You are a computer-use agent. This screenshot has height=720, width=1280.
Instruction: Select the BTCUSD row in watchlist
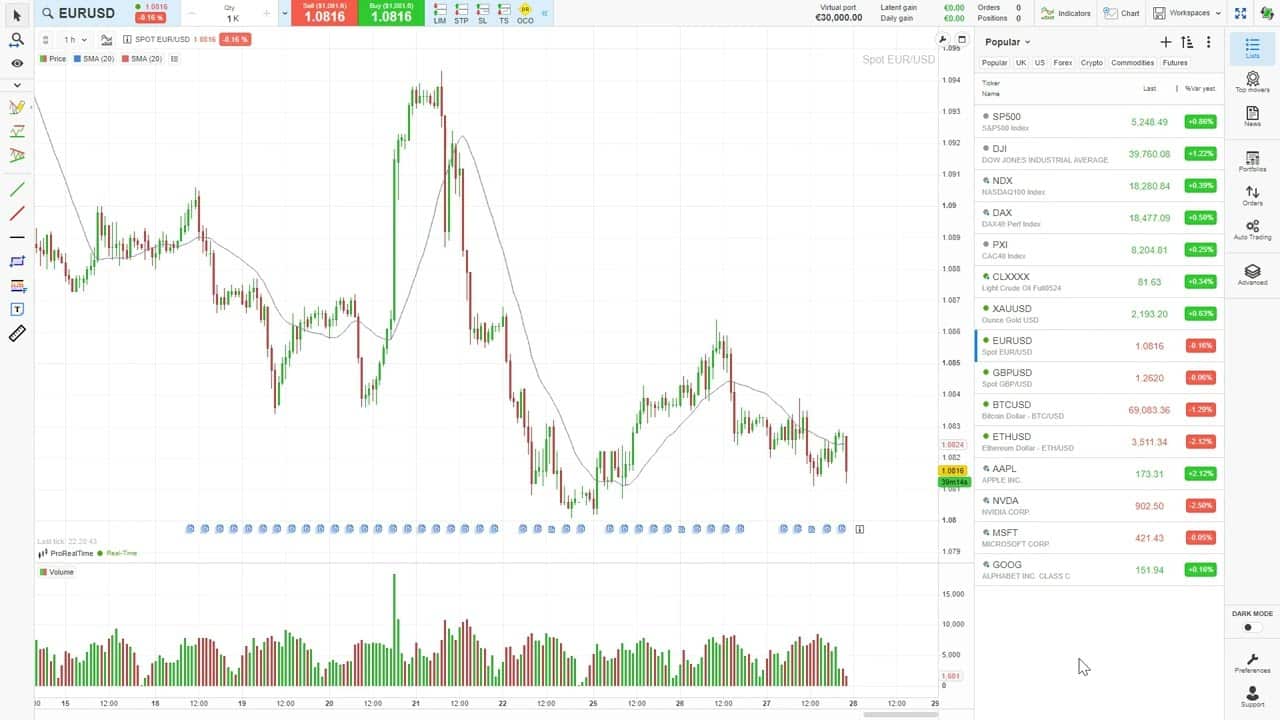point(1099,410)
